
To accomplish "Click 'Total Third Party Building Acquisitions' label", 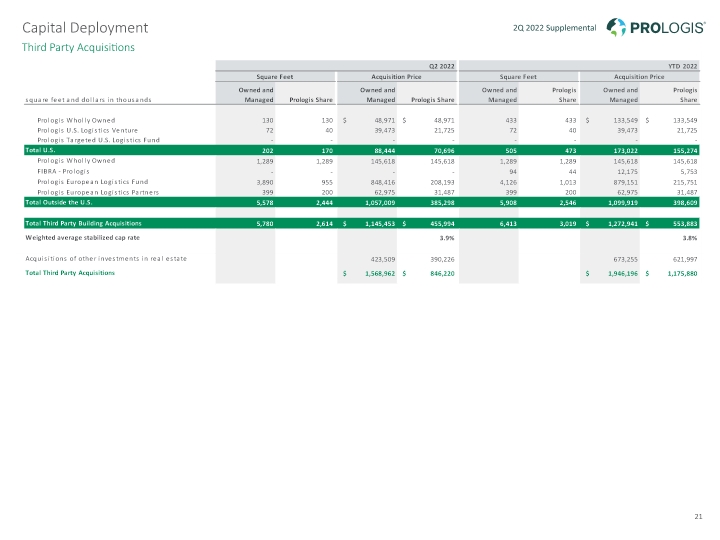I will point(83,223).
